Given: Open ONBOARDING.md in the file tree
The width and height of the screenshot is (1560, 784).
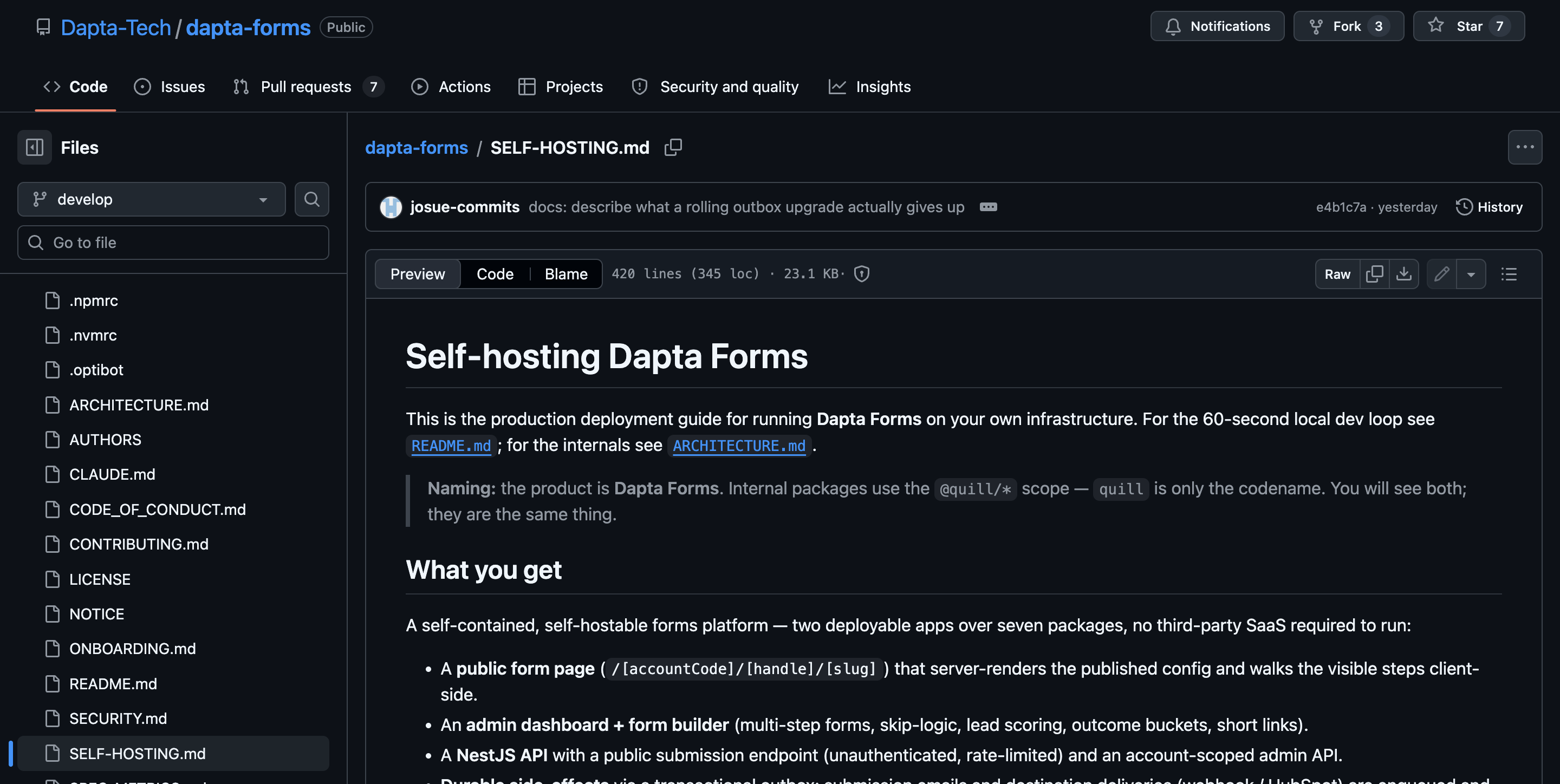Looking at the screenshot, I should 173,649.
